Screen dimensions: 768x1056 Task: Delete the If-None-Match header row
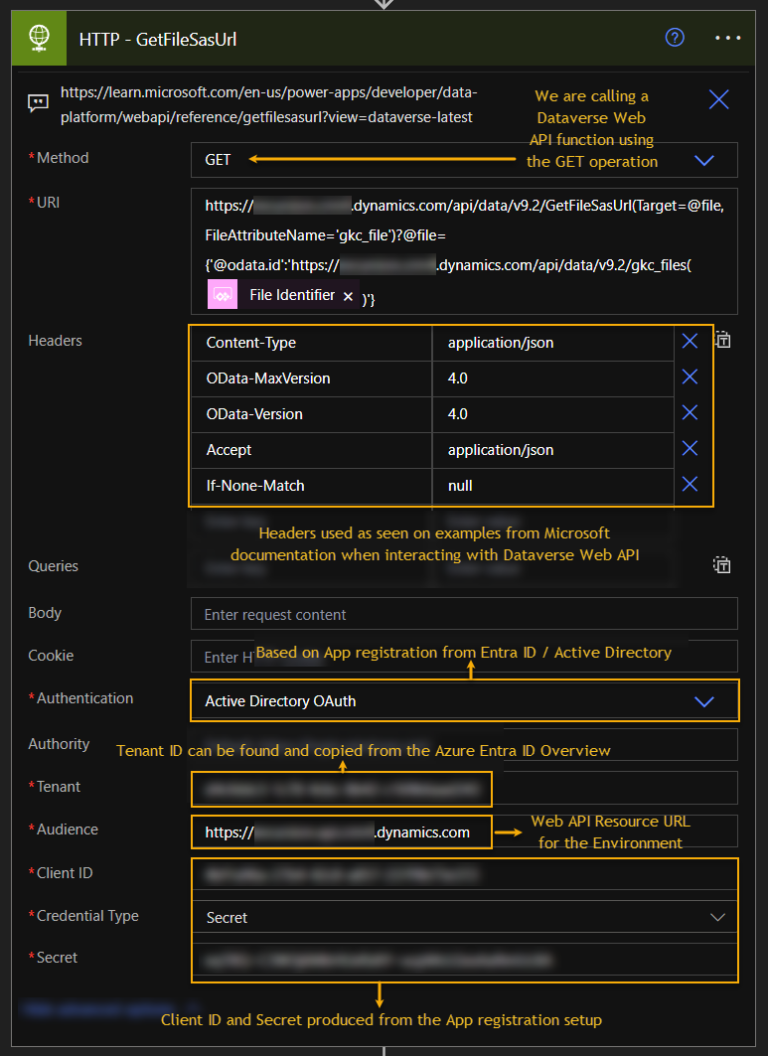click(x=690, y=485)
